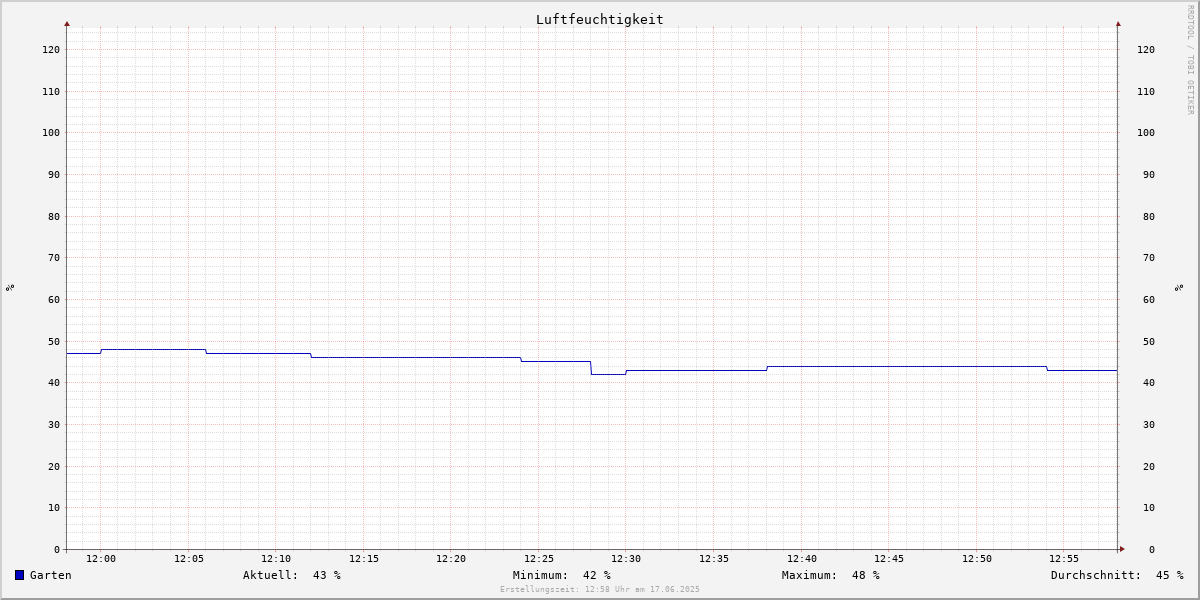The width and height of the screenshot is (1200, 600).
Task: Click the '10' label on right y-axis
Action: click(x=1149, y=507)
